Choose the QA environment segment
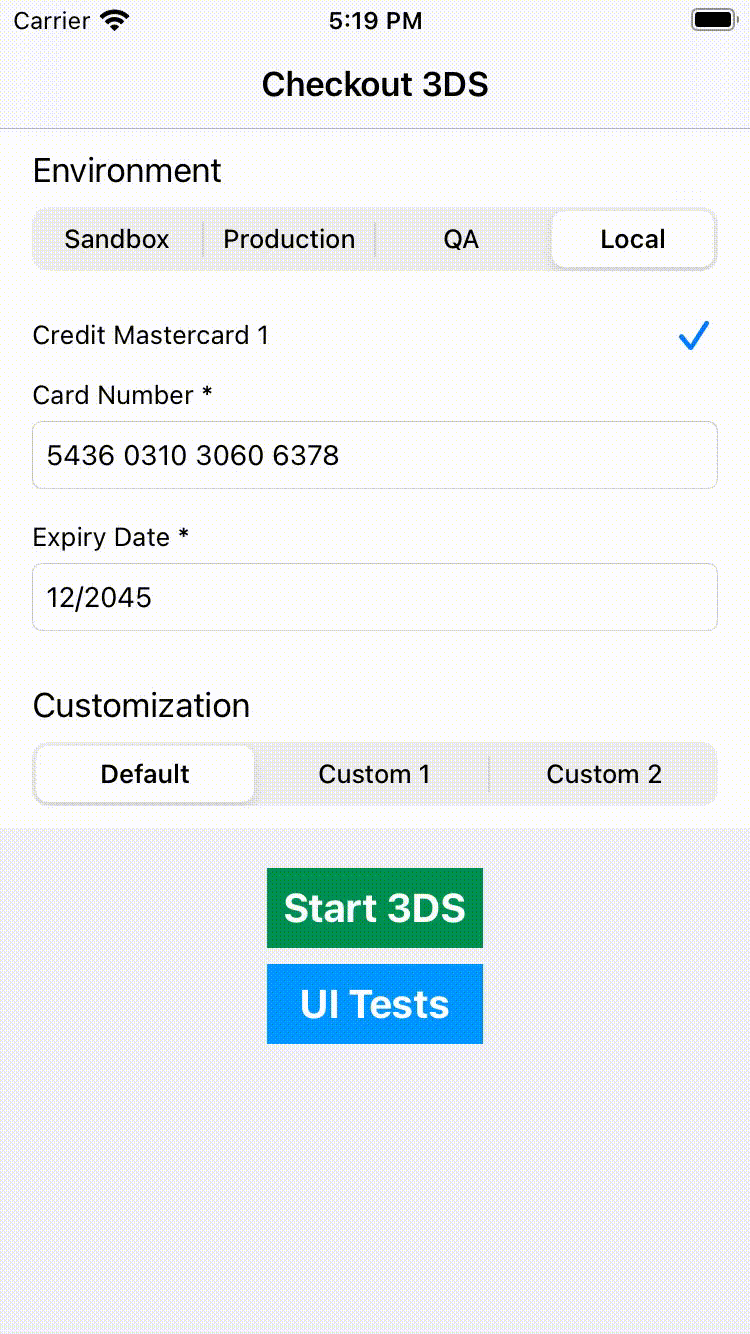This screenshot has width=750, height=1334. (x=461, y=239)
